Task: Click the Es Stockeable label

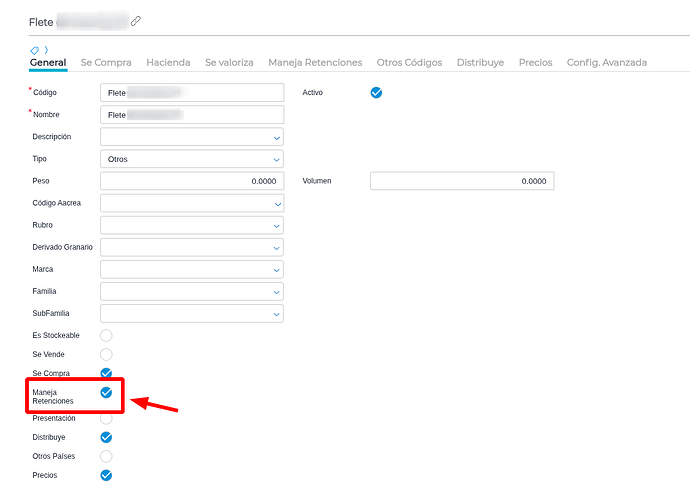Action: pos(56,335)
